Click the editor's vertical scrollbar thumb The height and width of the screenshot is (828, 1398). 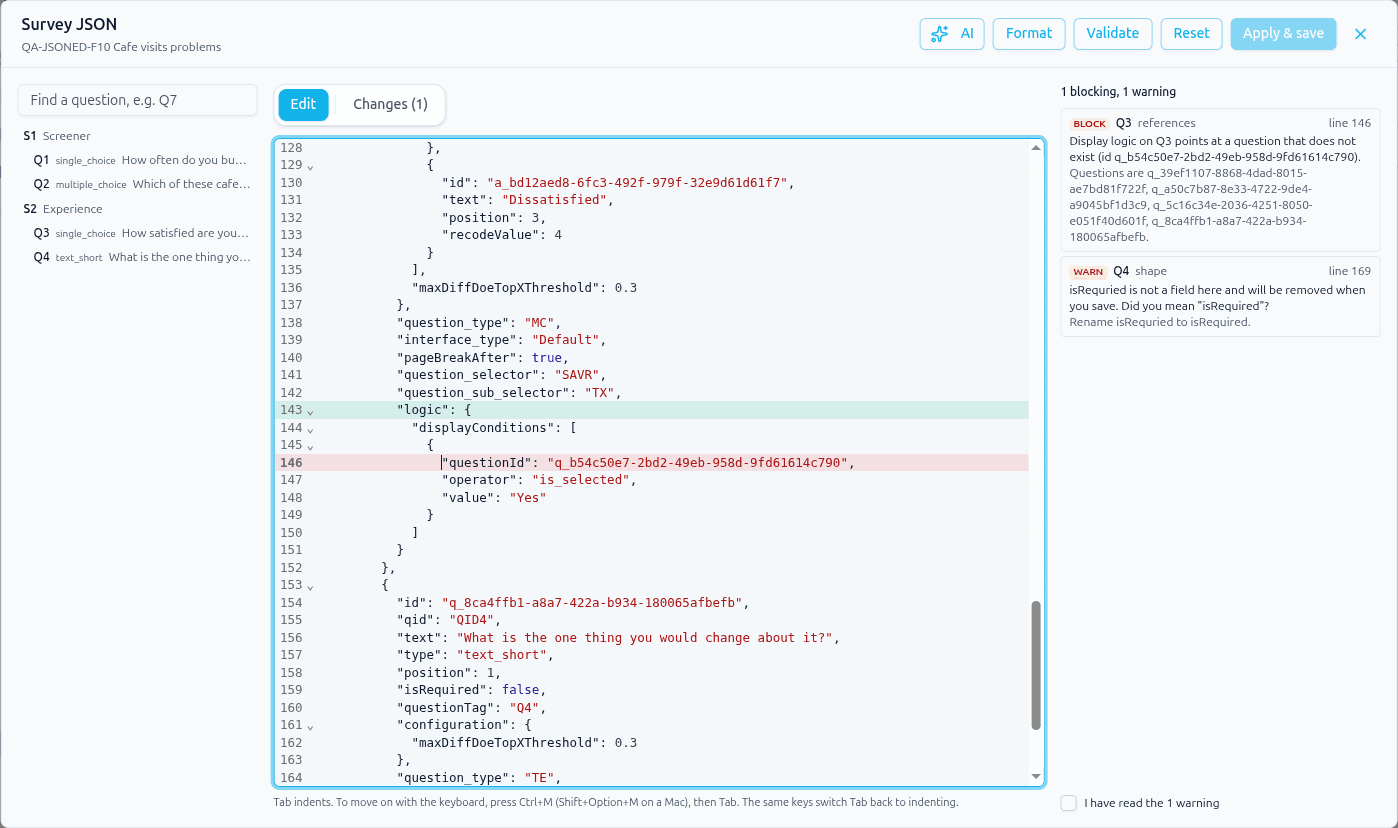[x=1036, y=665]
